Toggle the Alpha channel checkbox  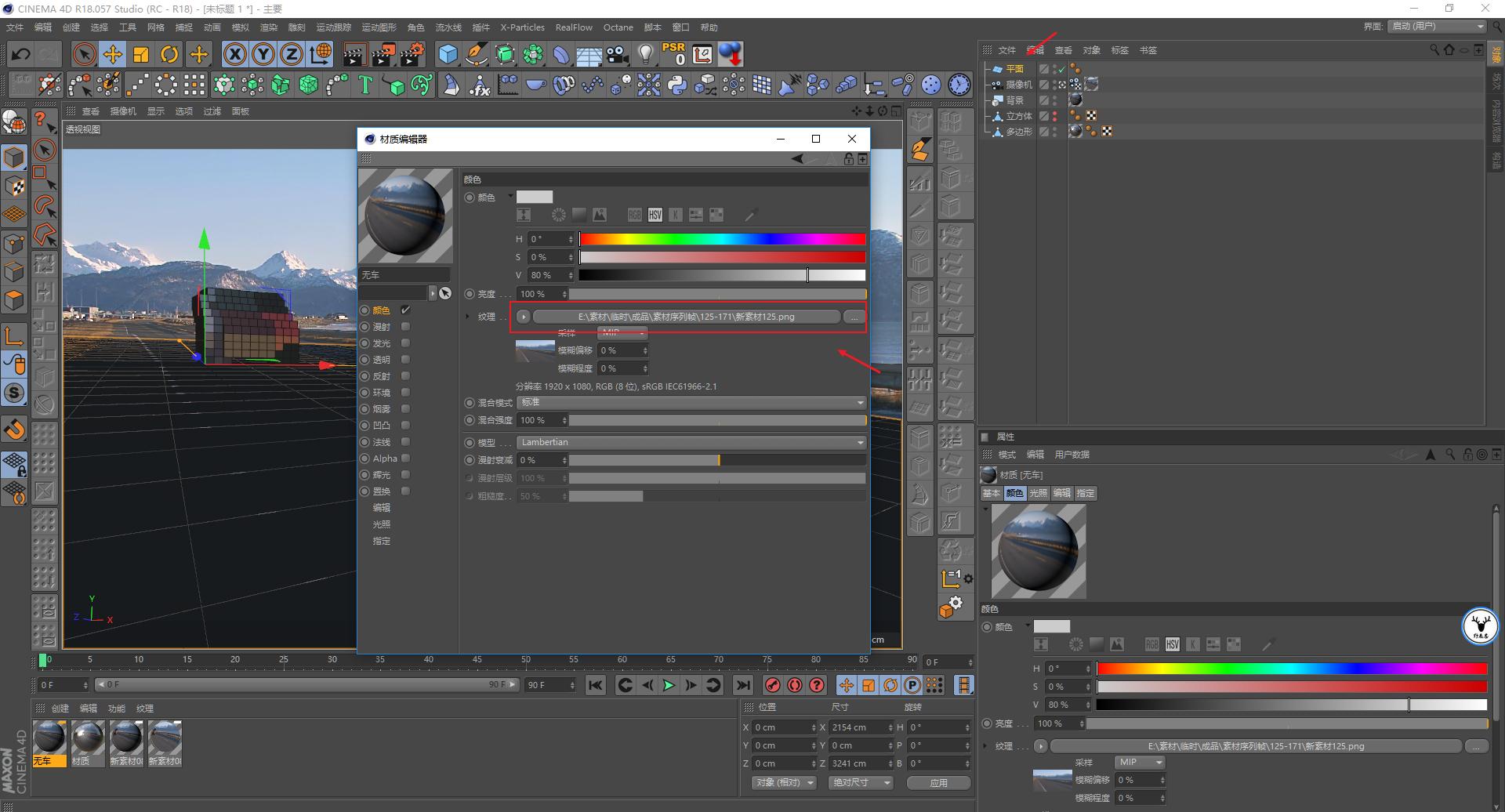click(x=405, y=459)
